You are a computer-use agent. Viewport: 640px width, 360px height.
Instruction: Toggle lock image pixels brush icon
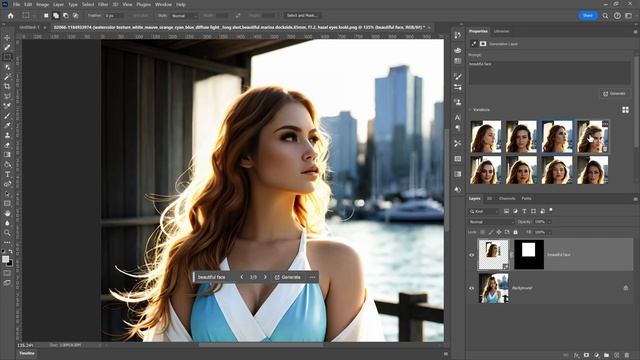point(491,232)
